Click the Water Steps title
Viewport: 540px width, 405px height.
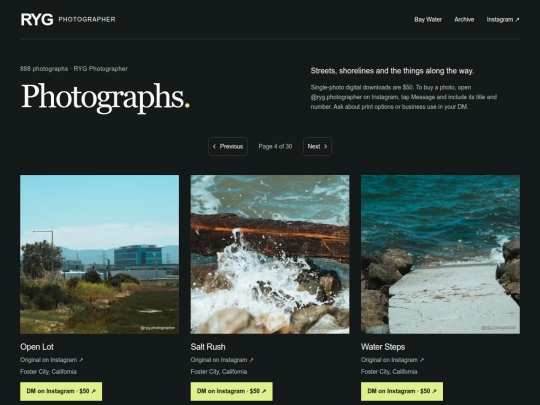click(x=383, y=347)
